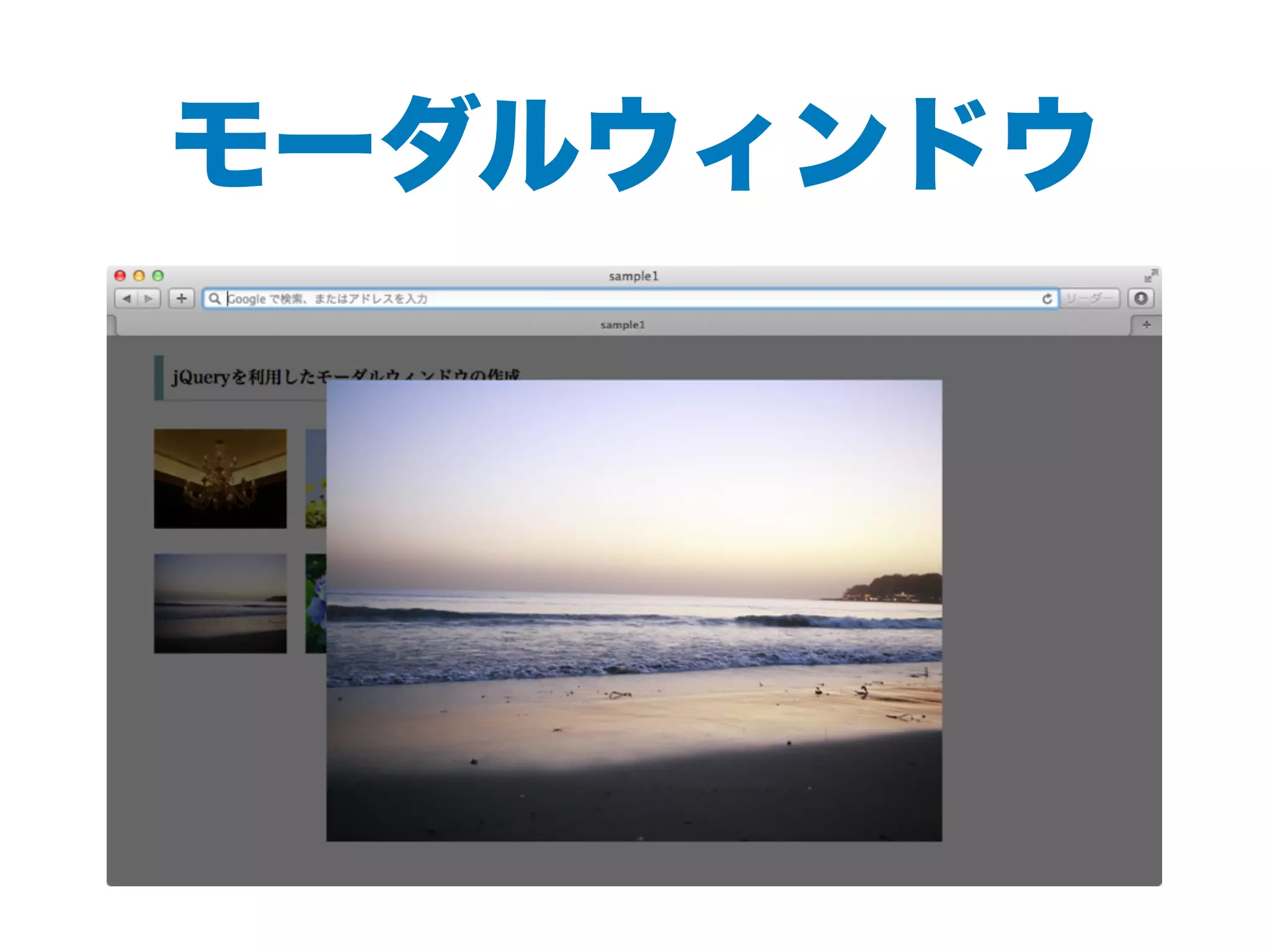Click the partially hidden blue flower thumbnail
The height and width of the screenshot is (952, 1270).
316,603
